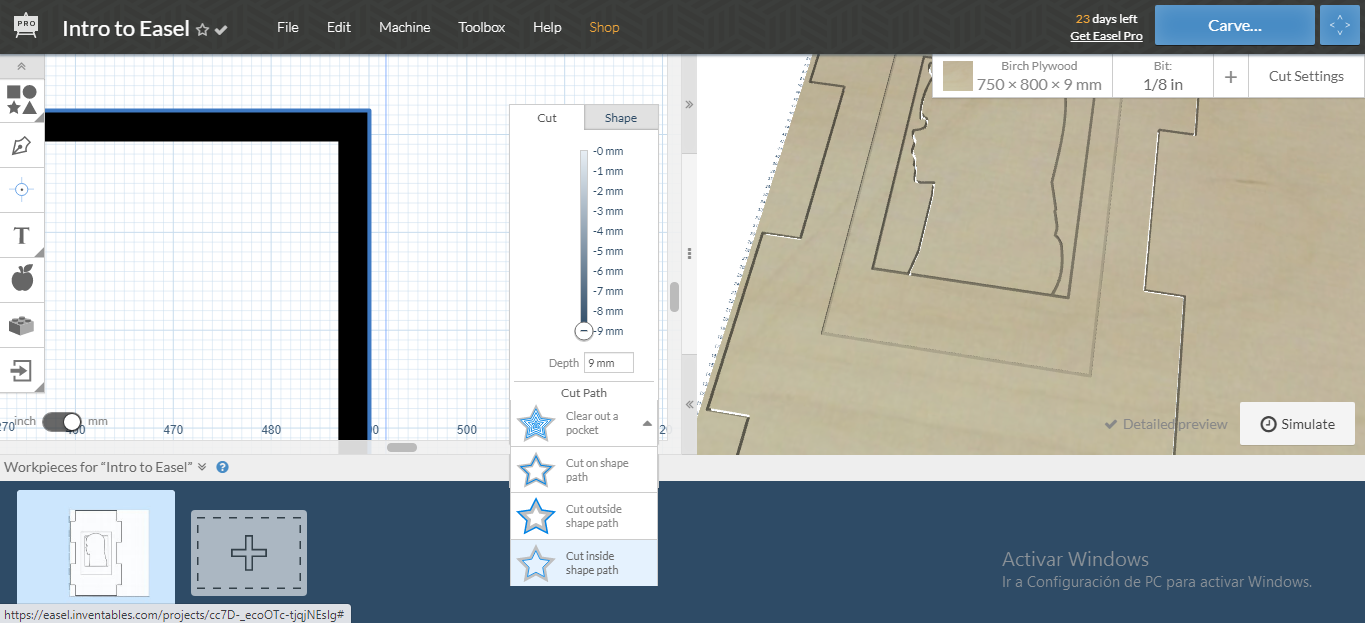This screenshot has width=1365, height=623.
Task: Click the canvas vertical scrollbar thumb
Action: point(675,297)
